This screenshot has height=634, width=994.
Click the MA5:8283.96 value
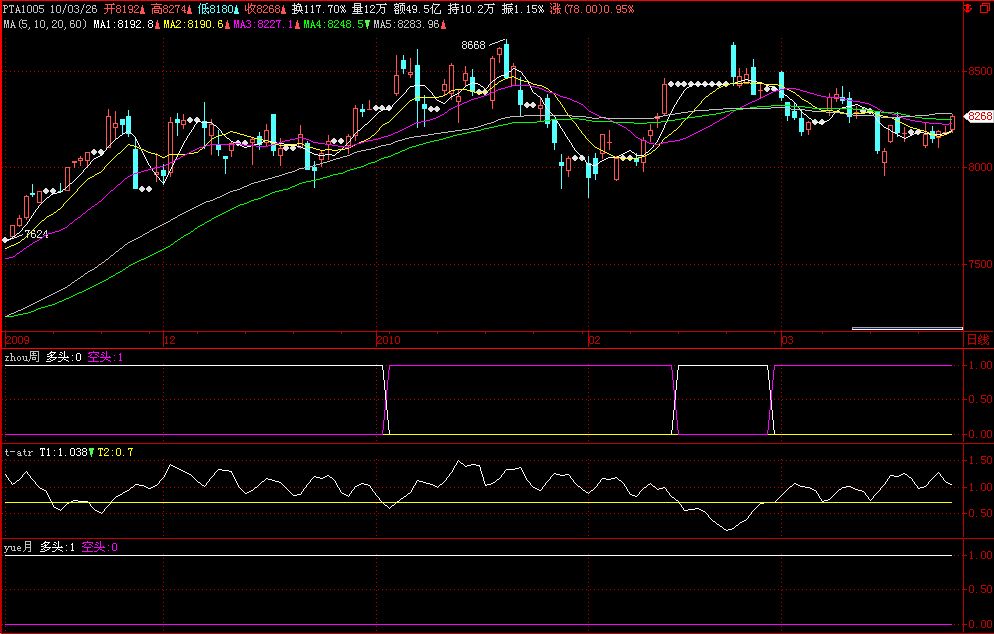(406, 24)
